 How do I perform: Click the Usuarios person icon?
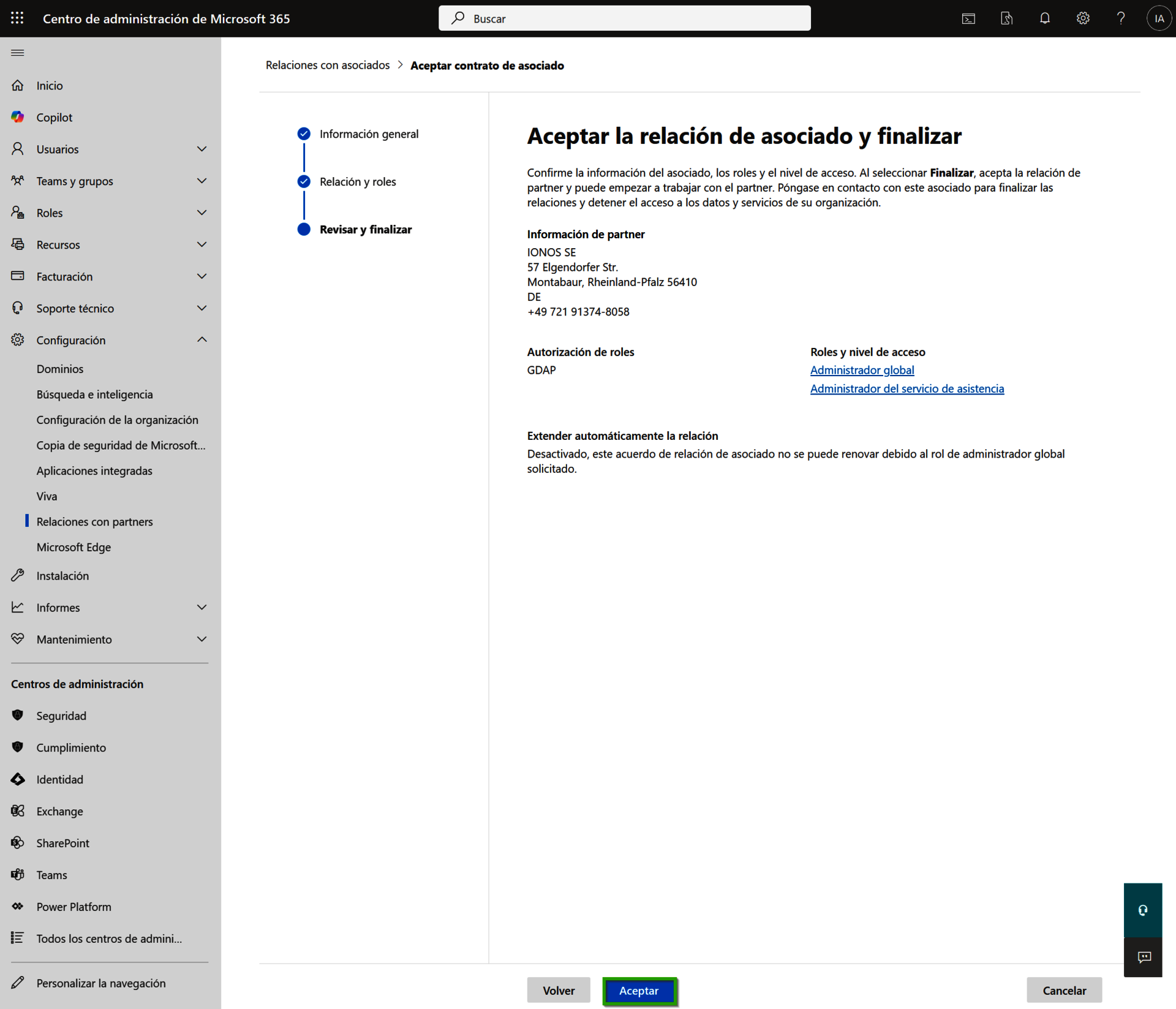18,149
